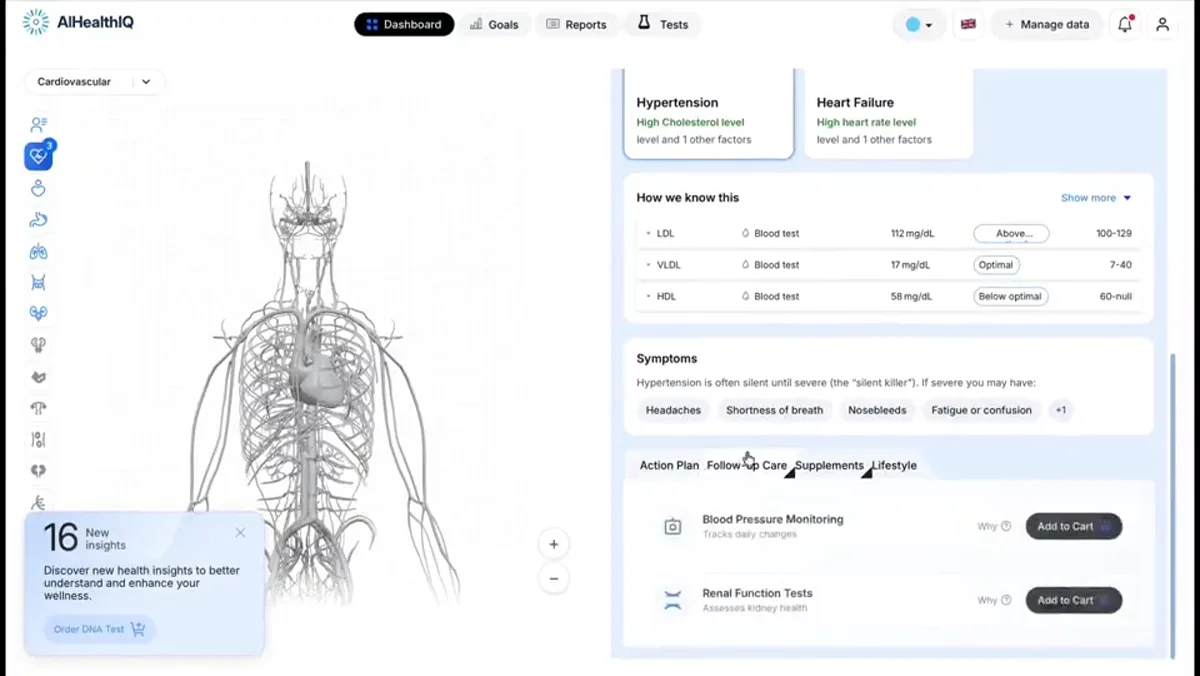Open the Reports tab

click(x=577, y=24)
